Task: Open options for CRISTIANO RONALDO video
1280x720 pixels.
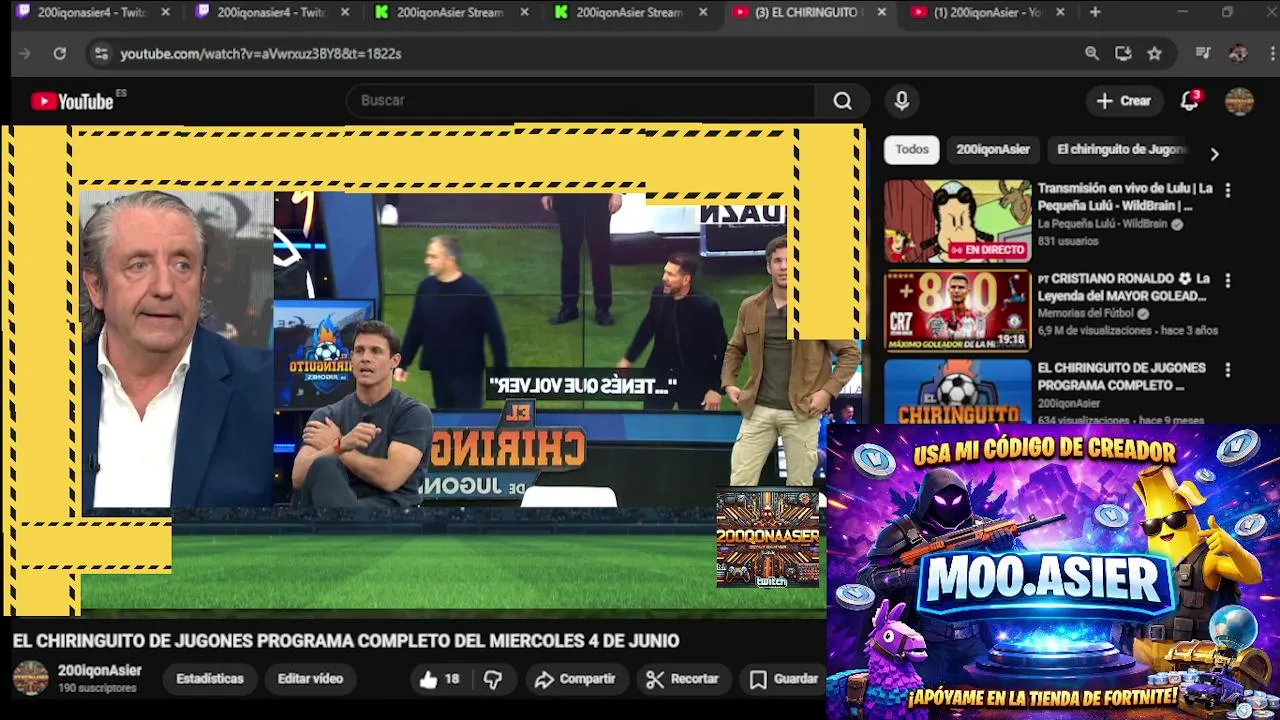Action: tap(1227, 281)
